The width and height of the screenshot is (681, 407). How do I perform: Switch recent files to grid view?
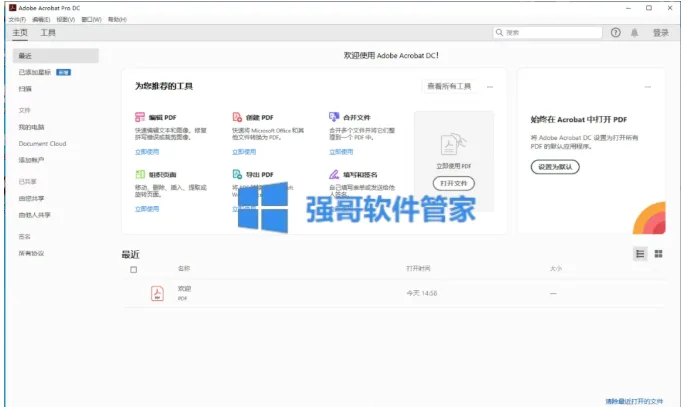click(x=658, y=254)
